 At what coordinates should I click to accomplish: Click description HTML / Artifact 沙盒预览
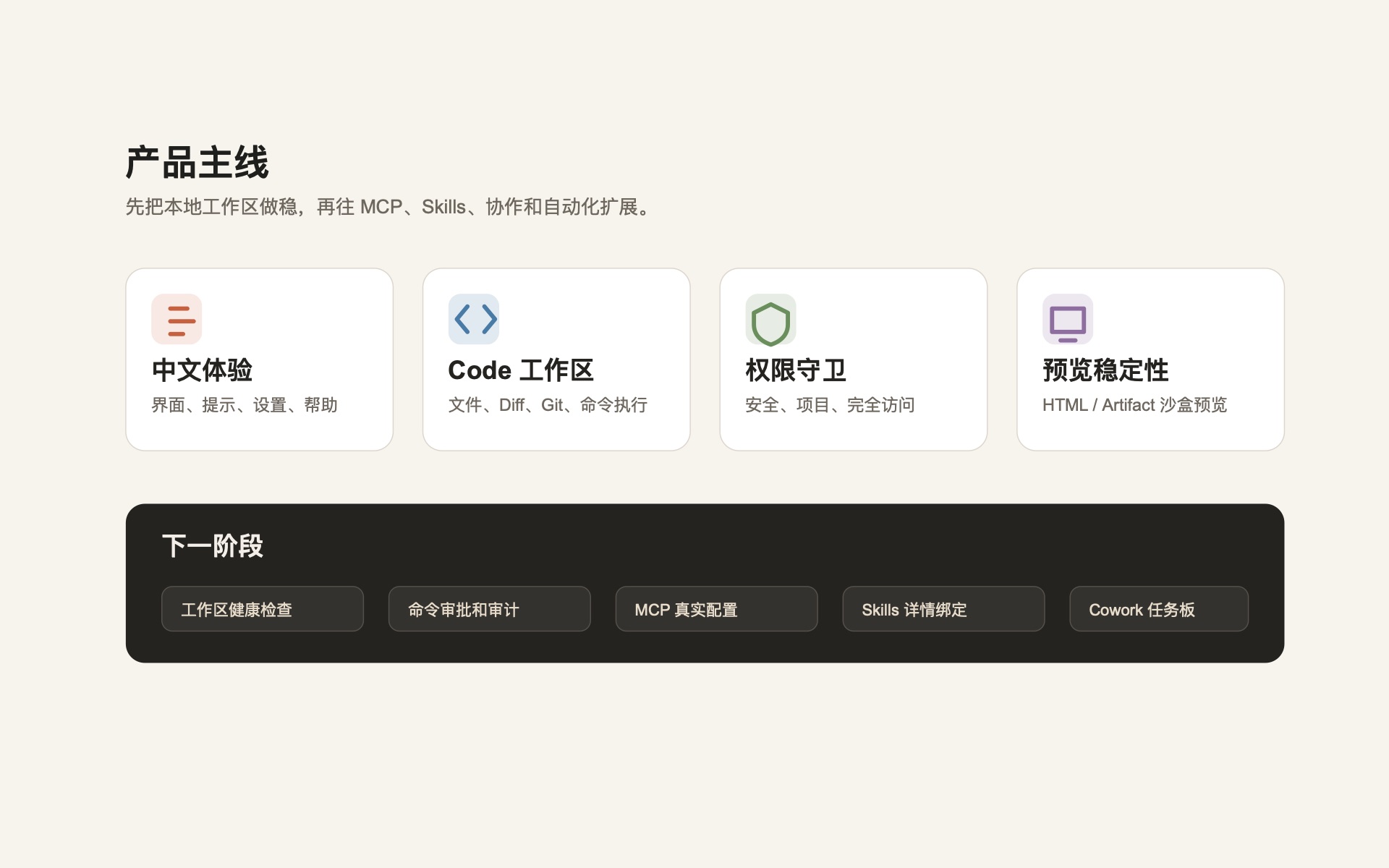pyautogui.click(x=1134, y=405)
